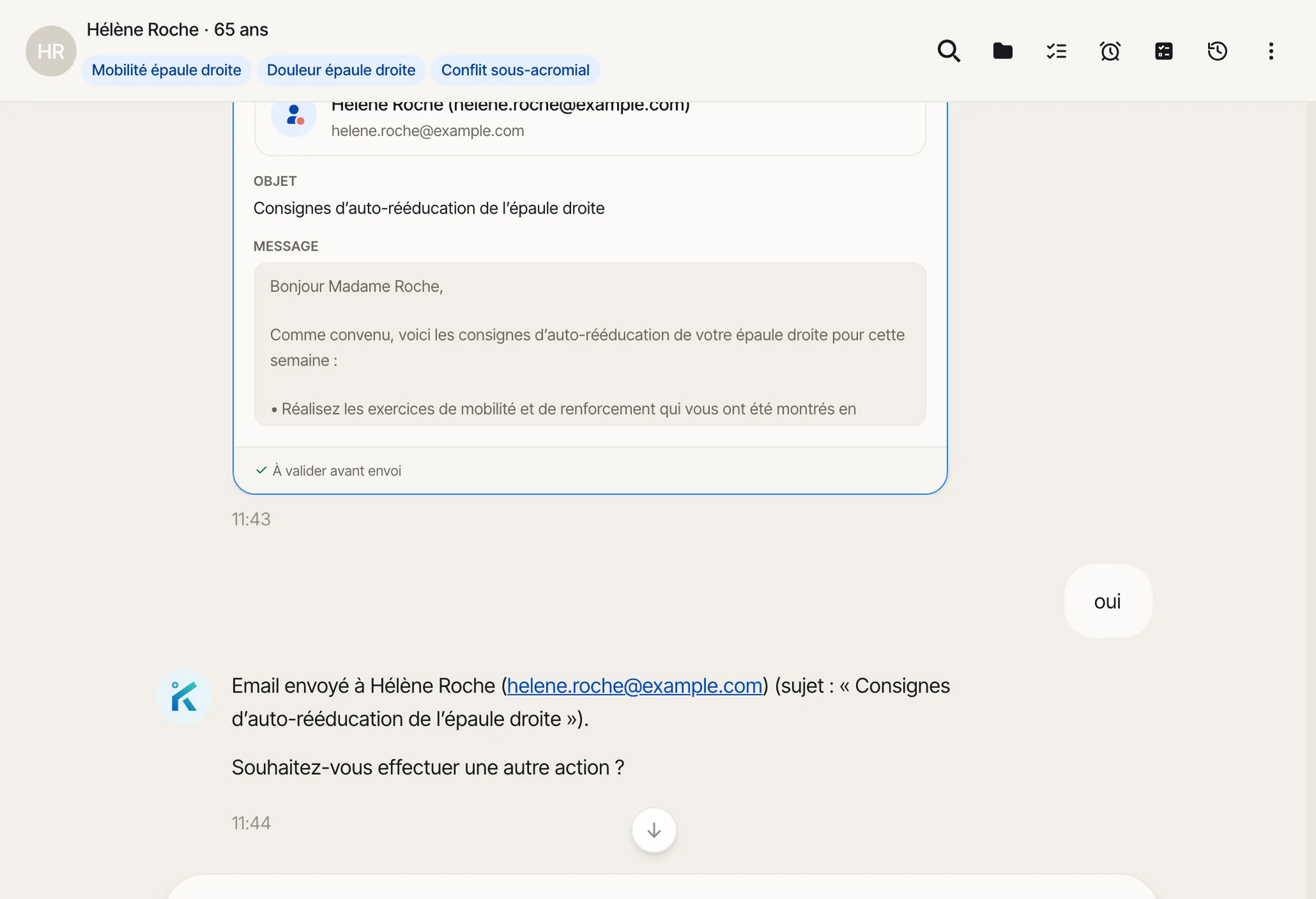Open the search magnifier icon
Image resolution: width=1316 pixels, height=899 pixels.
pos(948,51)
